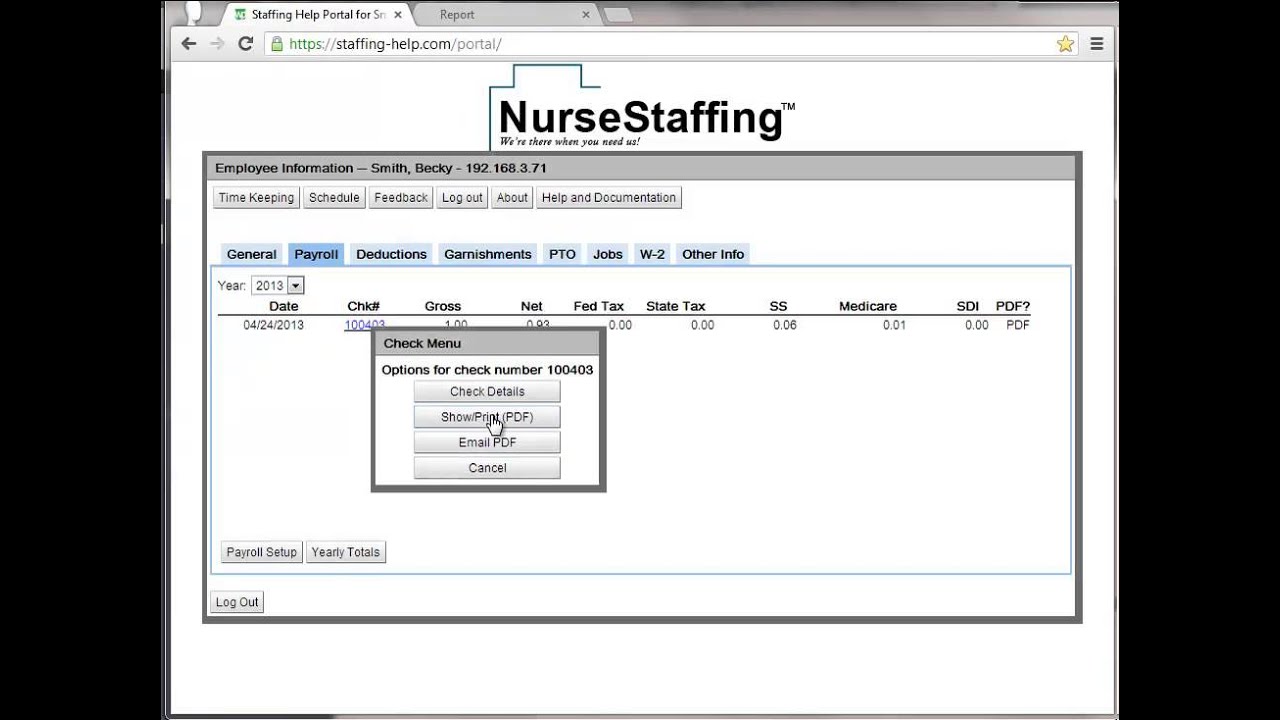The width and height of the screenshot is (1280, 720).
Task: Open the W-2 tab
Action: 652,254
